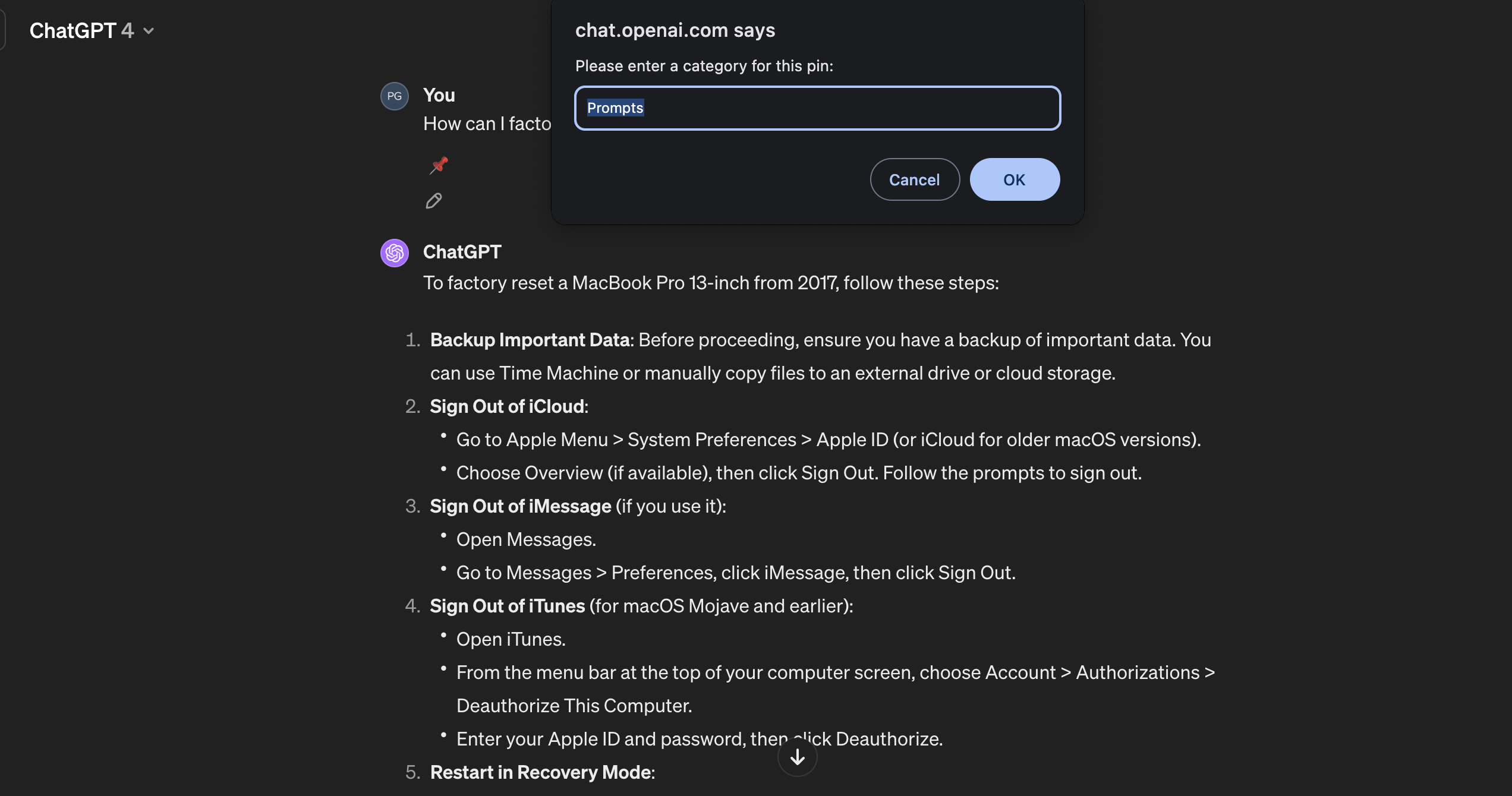Screen dimensions: 1512x796
Task: Open the ChatGPT 4 model dropdown chevron
Action: tap(149, 31)
